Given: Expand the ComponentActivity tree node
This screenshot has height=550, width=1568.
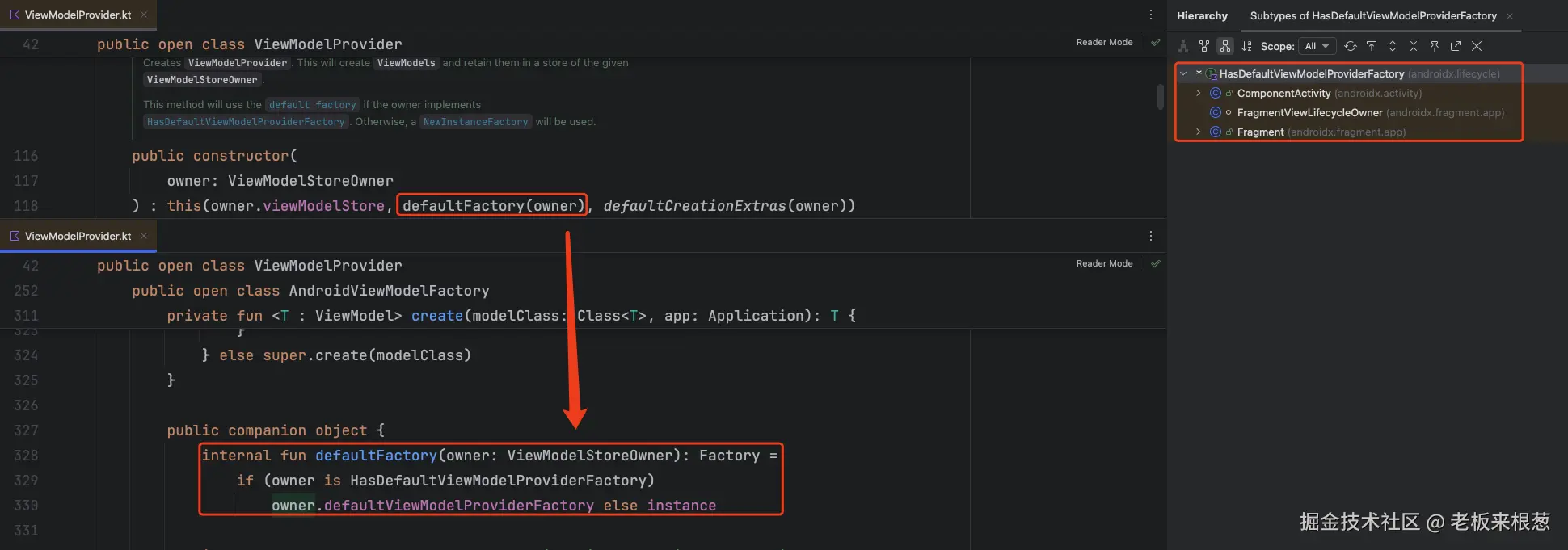Looking at the screenshot, I should 1199,93.
